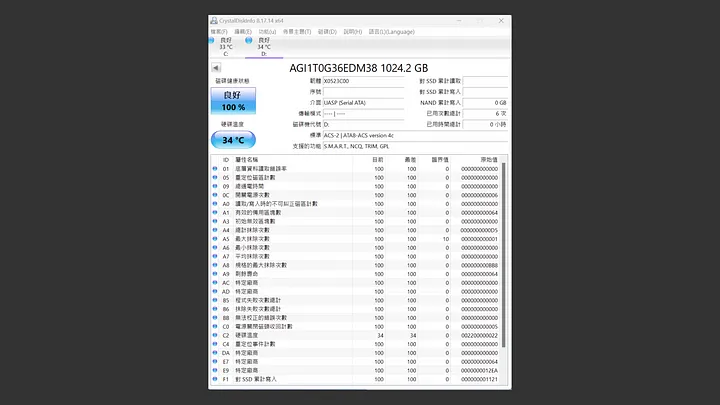The height and width of the screenshot is (405, 720).
Task: Open the Language (L) menu
Action: (392, 32)
